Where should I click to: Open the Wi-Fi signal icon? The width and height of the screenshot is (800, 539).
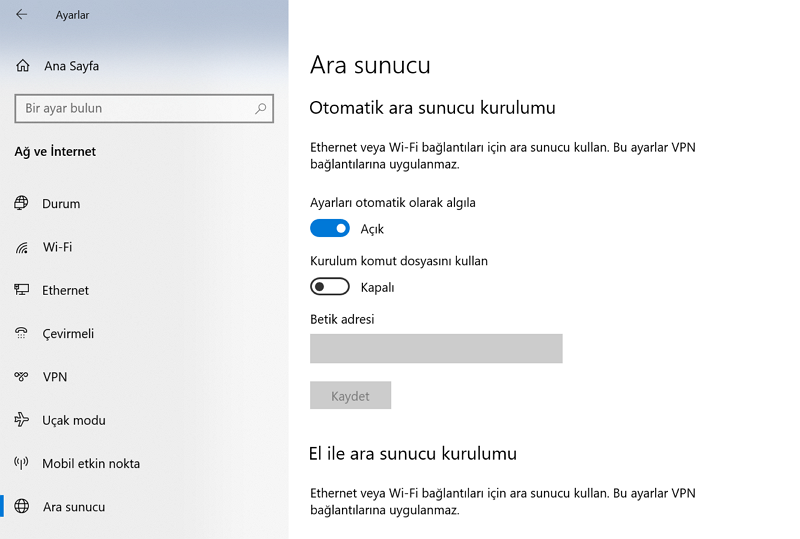[x=22, y=247]
